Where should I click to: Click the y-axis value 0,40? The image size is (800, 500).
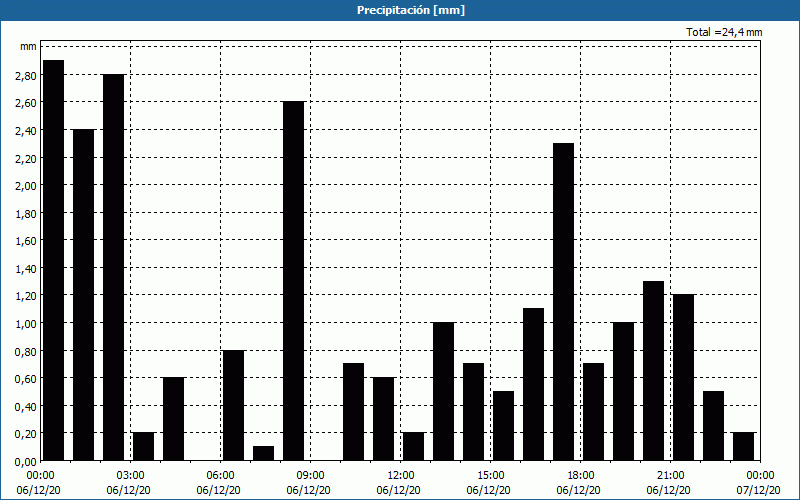(26, 407)
